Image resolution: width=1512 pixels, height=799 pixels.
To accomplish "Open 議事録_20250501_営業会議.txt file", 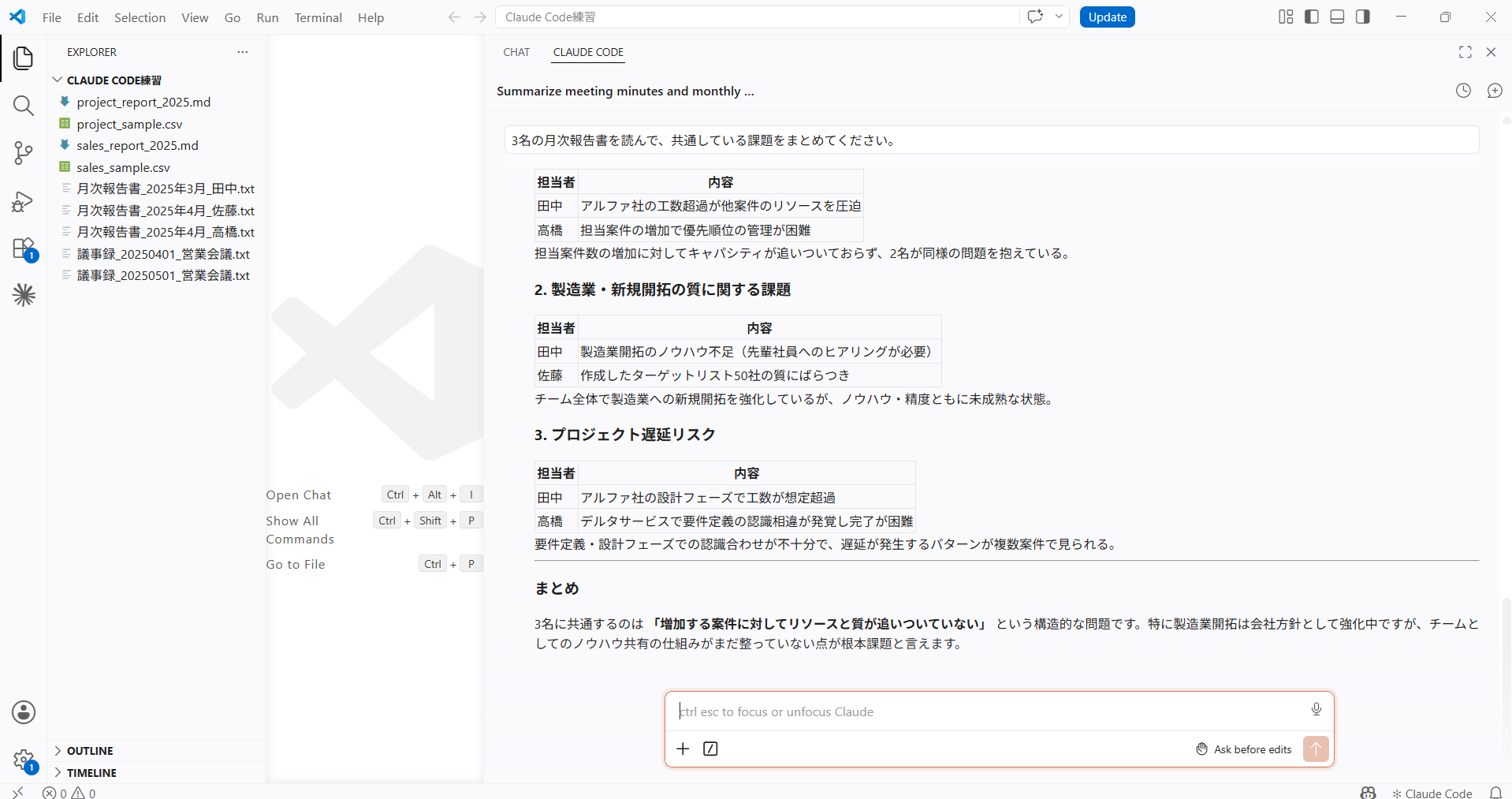I will point(163,275).
